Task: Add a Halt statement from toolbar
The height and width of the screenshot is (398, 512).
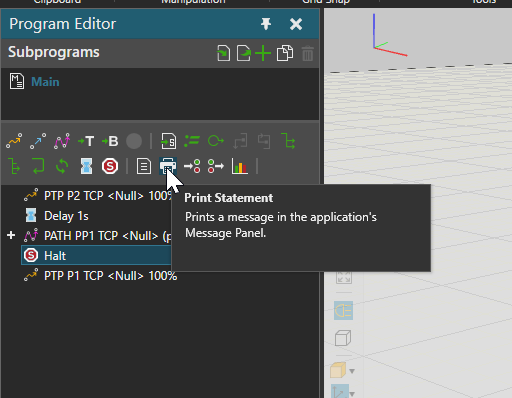Action: pos(110,166)
